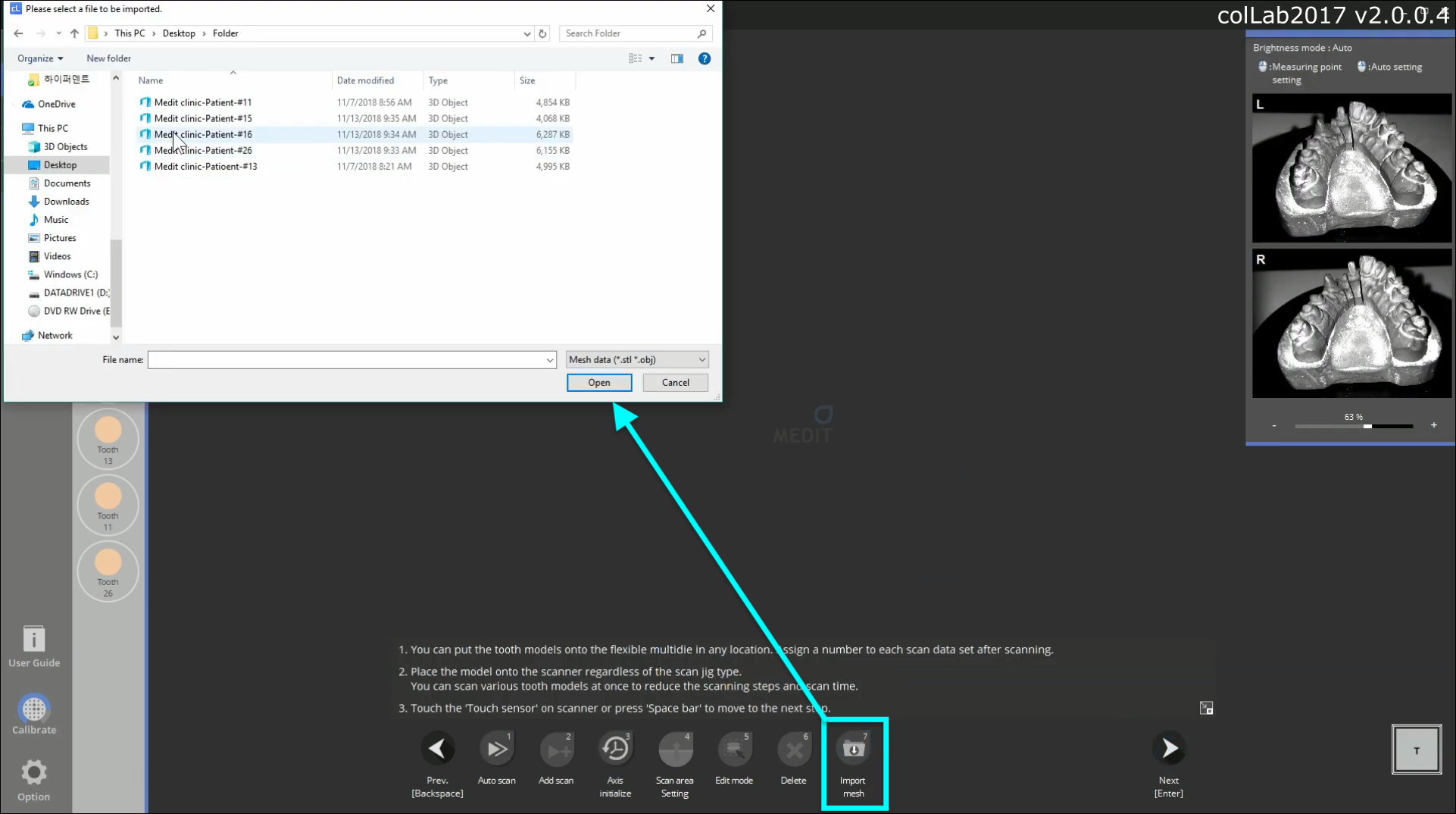1456x814 pixels.
Task: Enter Edit mode from toolbar
Action: [x=734, y=749]
